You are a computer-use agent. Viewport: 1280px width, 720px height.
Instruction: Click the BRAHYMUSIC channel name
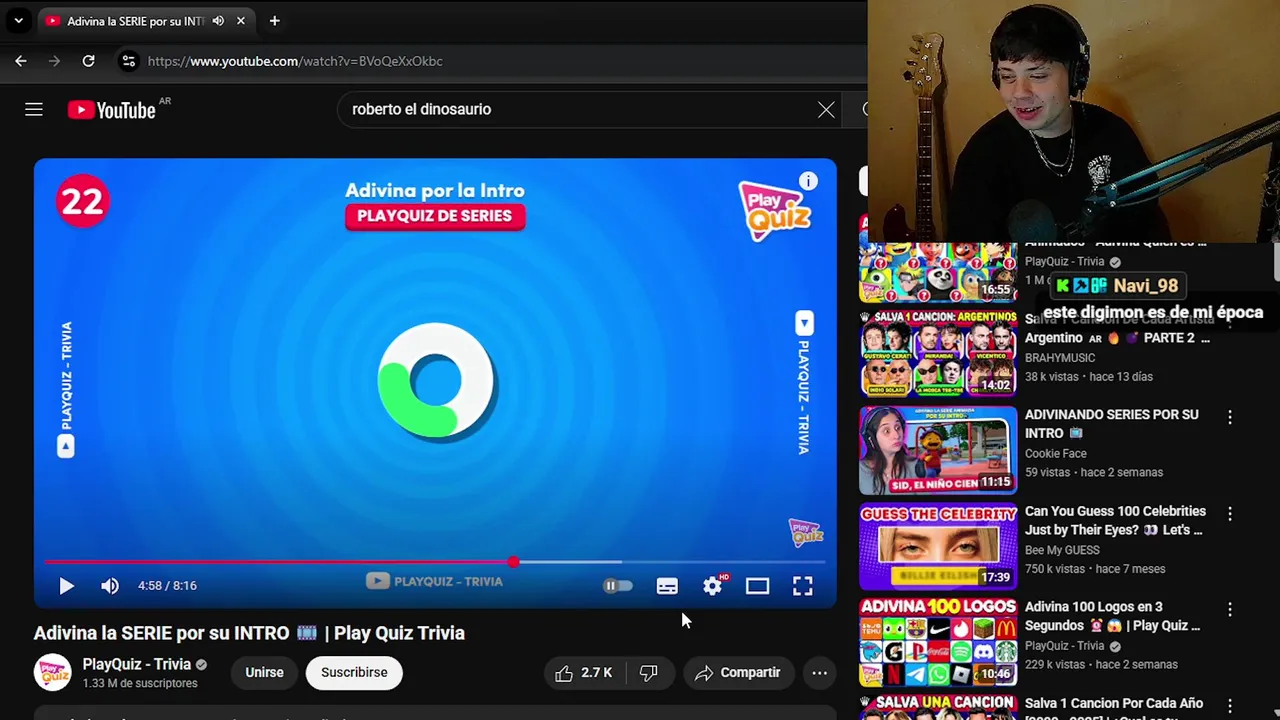pyautogui.click(x=1060, y=358)
